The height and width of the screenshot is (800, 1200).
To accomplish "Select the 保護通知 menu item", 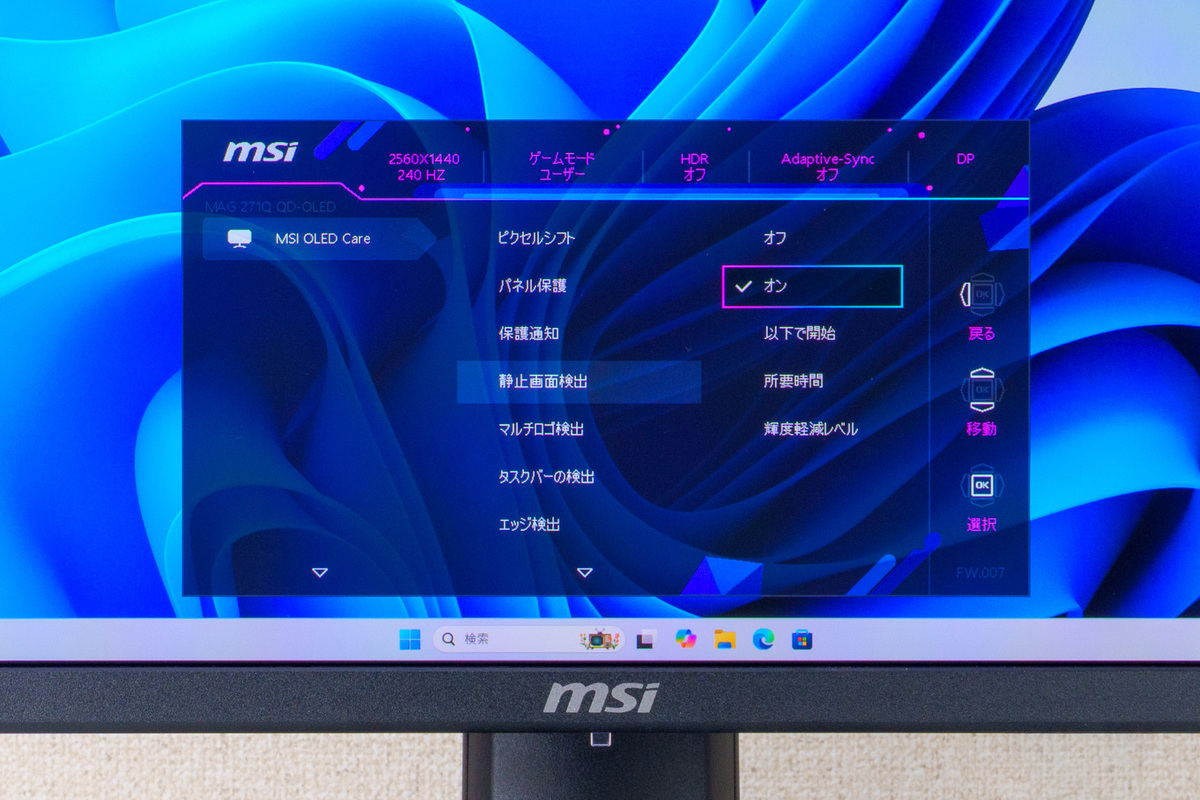I will [x=528, y=334].
